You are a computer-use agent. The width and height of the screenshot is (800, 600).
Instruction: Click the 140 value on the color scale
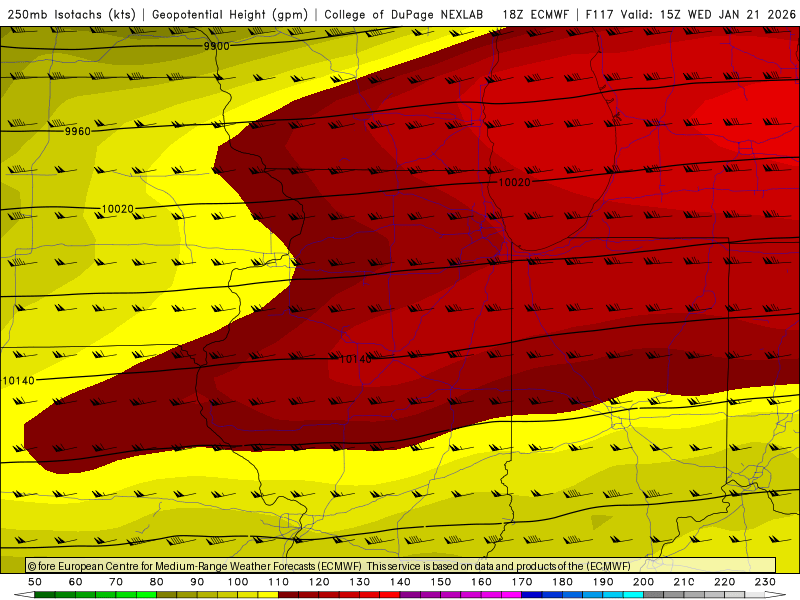coord(400,582)
